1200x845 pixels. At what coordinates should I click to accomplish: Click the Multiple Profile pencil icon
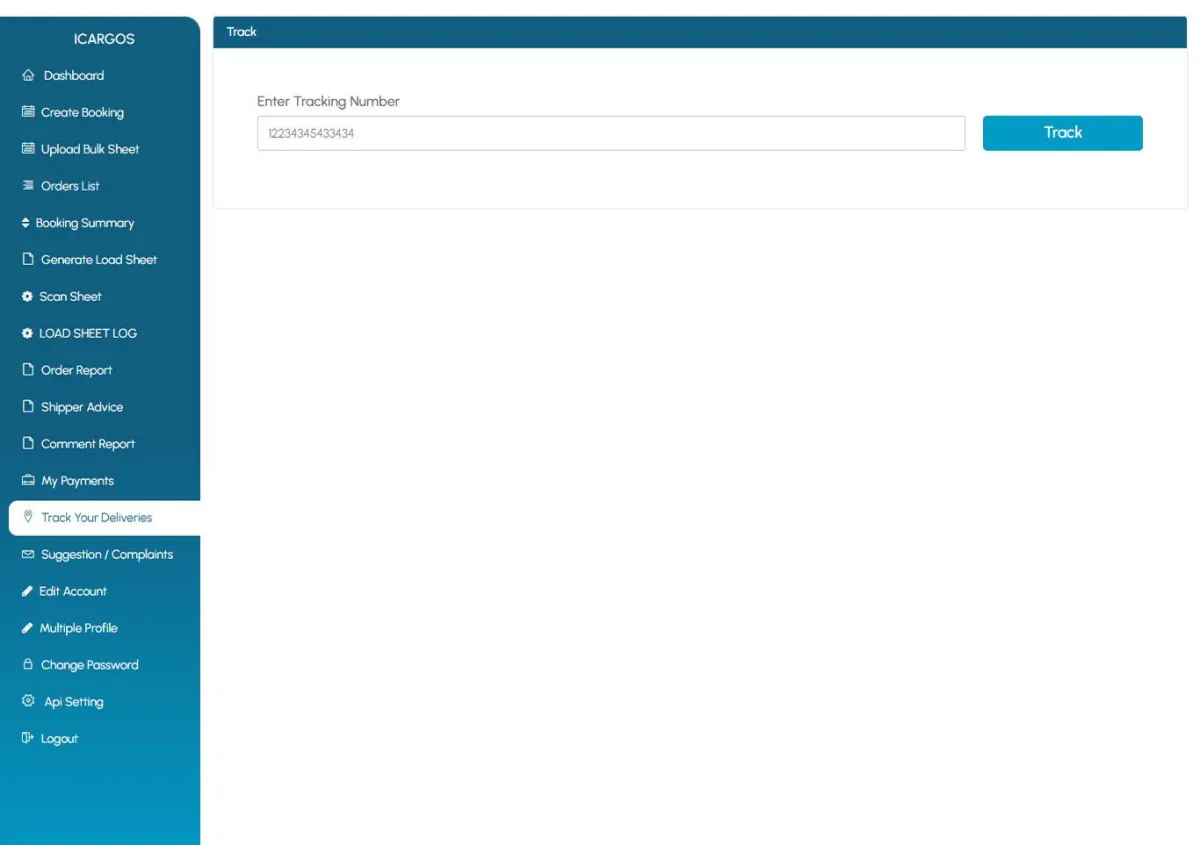click(x=28, y=628)
